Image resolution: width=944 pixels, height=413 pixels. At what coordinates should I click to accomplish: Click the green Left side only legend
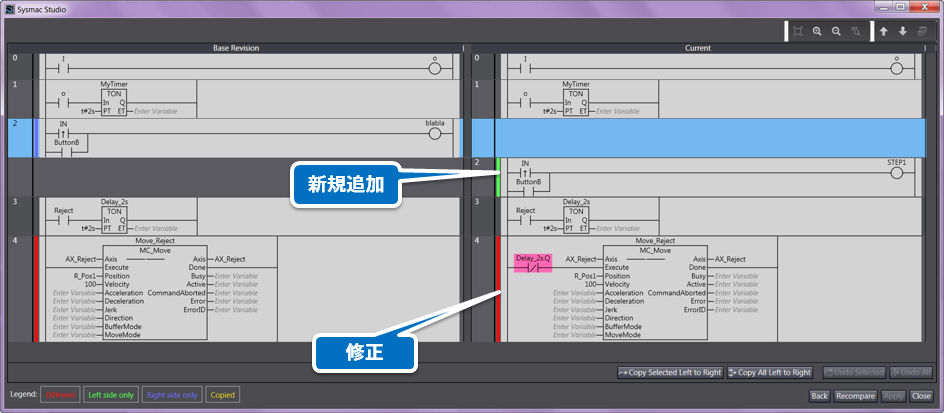(x=110, y=395)
